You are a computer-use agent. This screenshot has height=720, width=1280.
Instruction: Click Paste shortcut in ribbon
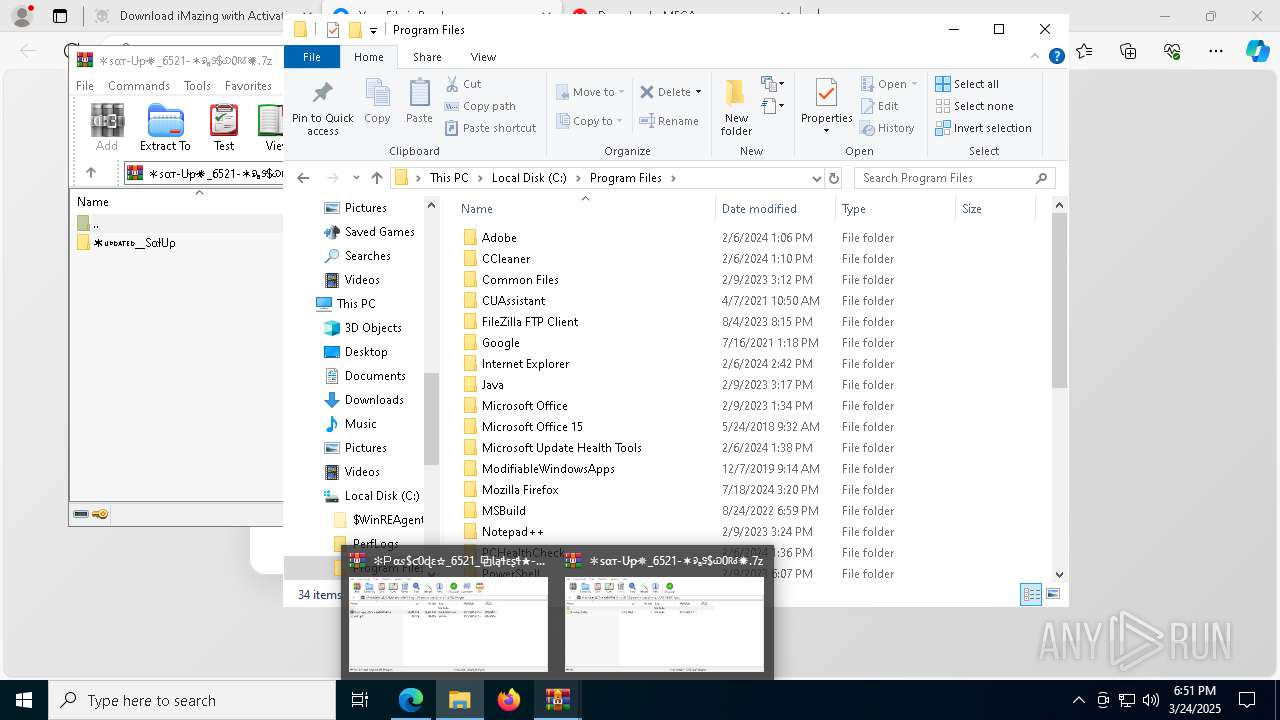tap(490, 128)
